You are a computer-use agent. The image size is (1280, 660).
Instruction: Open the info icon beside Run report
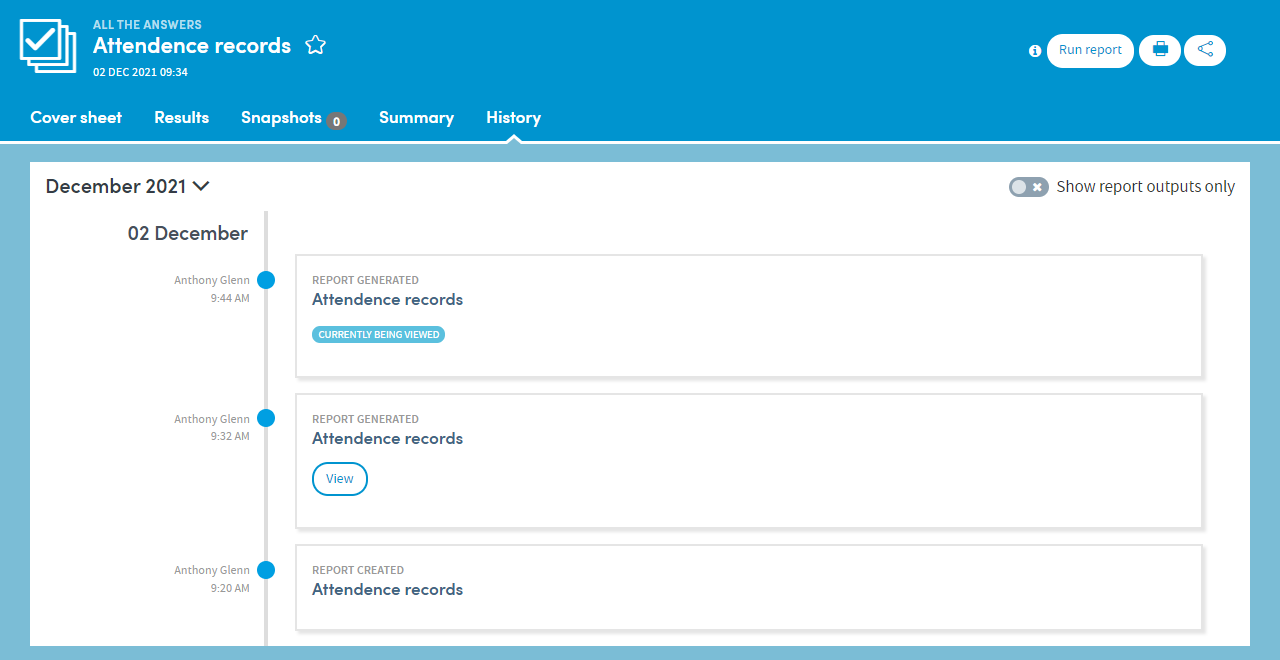point(1035,51)
